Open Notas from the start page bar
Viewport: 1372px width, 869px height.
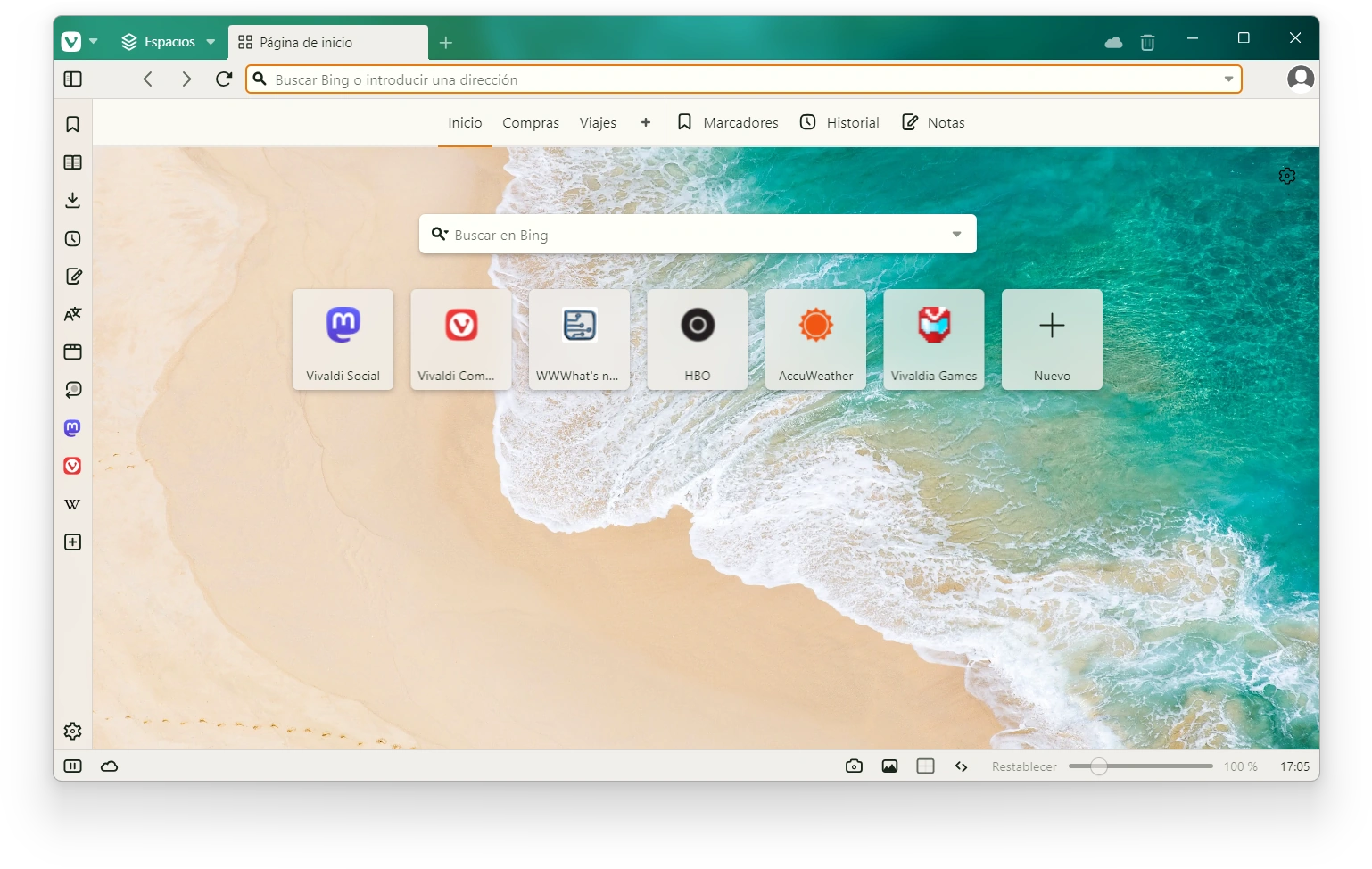pos(934,123)
